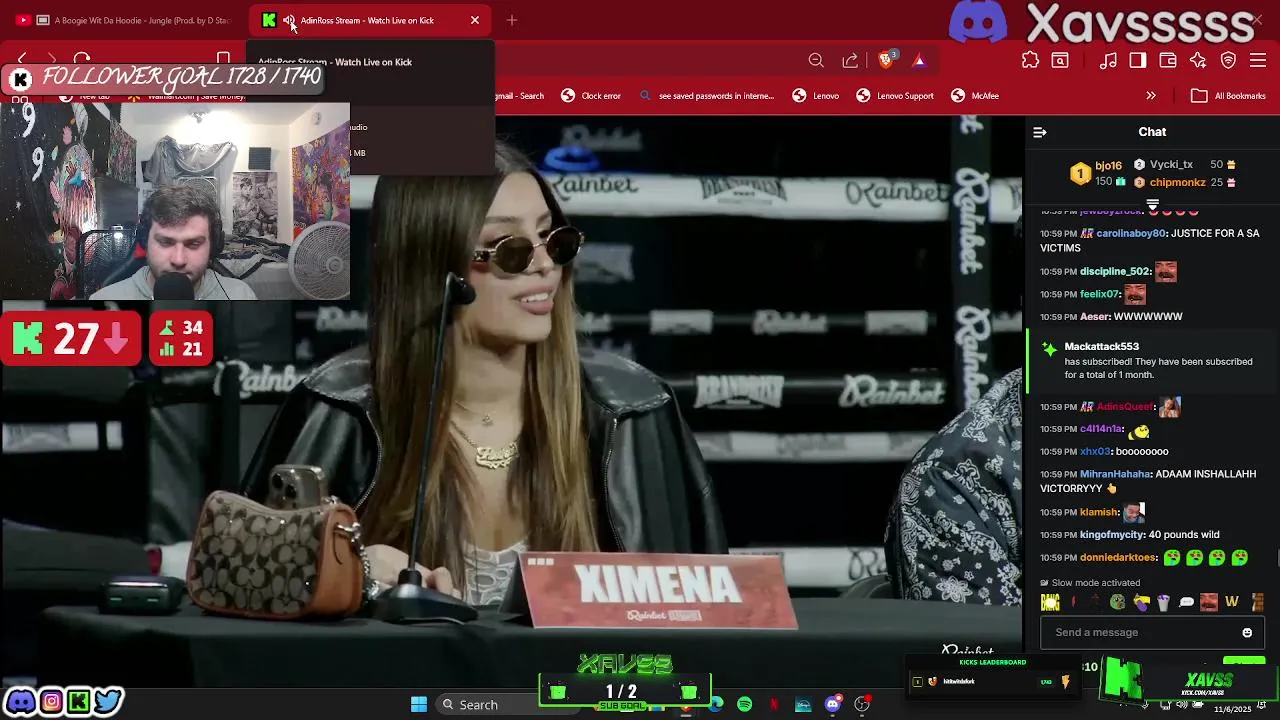Click the Twitter icon in stream overlay
The image size is (1280, 720).
(108, 701)
